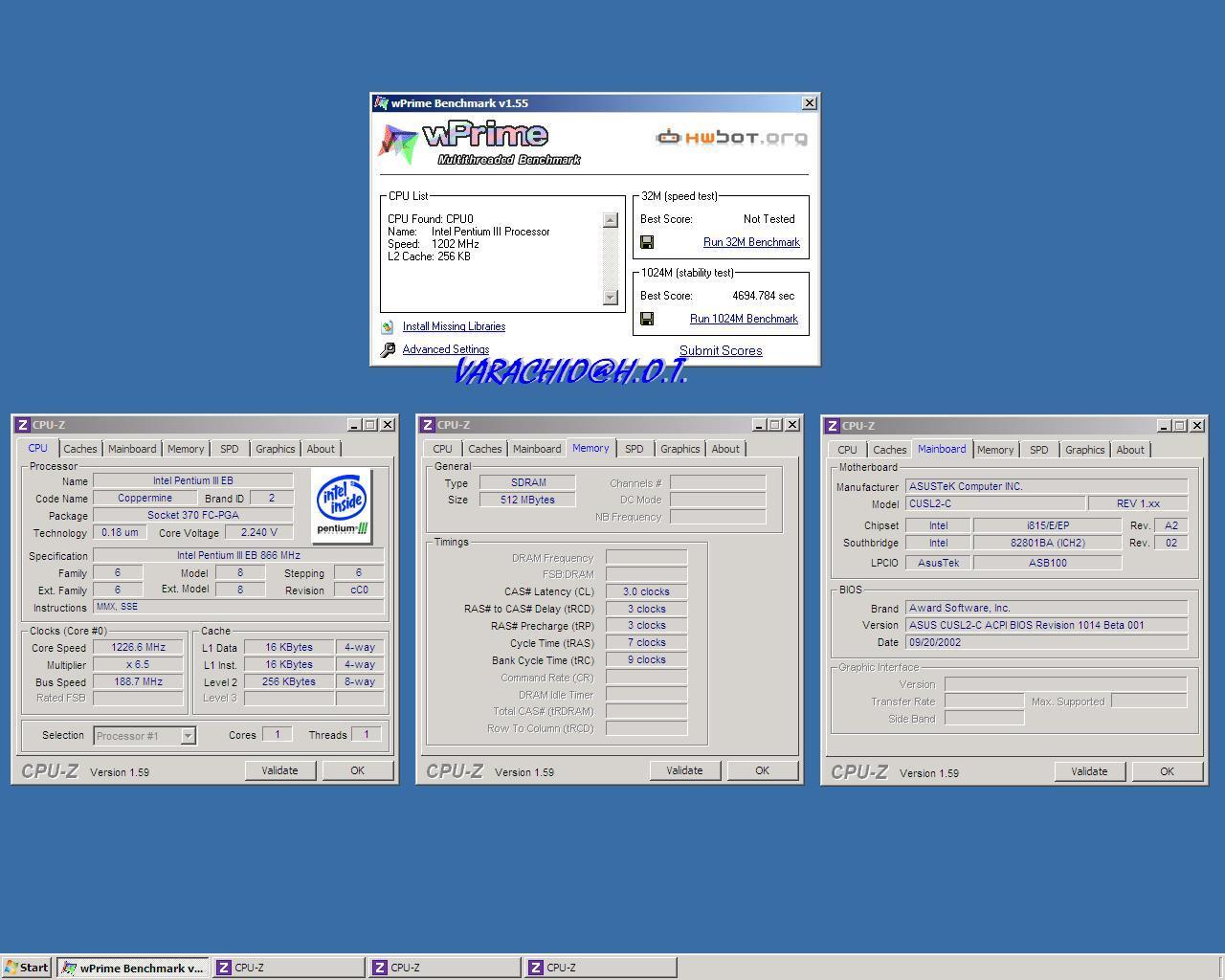Click the Z icon in Memory window title bar

[x=428, y=425]
